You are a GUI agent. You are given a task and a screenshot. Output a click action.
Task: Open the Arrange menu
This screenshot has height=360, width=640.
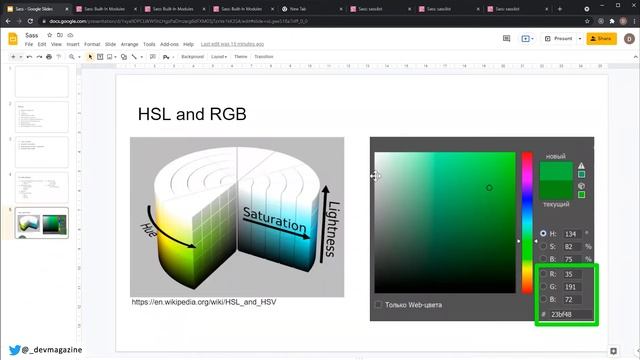pyautogui.click(x=129, y=44)
